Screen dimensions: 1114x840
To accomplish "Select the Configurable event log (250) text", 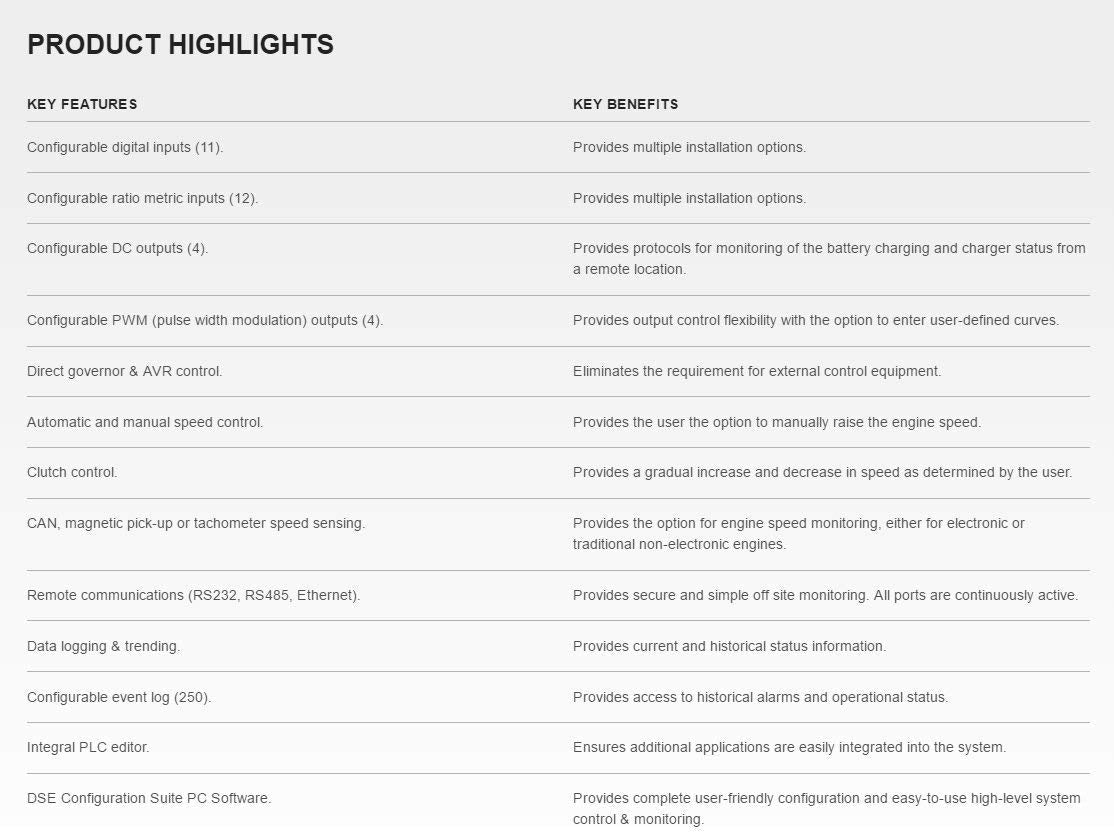I will (119, 697).
